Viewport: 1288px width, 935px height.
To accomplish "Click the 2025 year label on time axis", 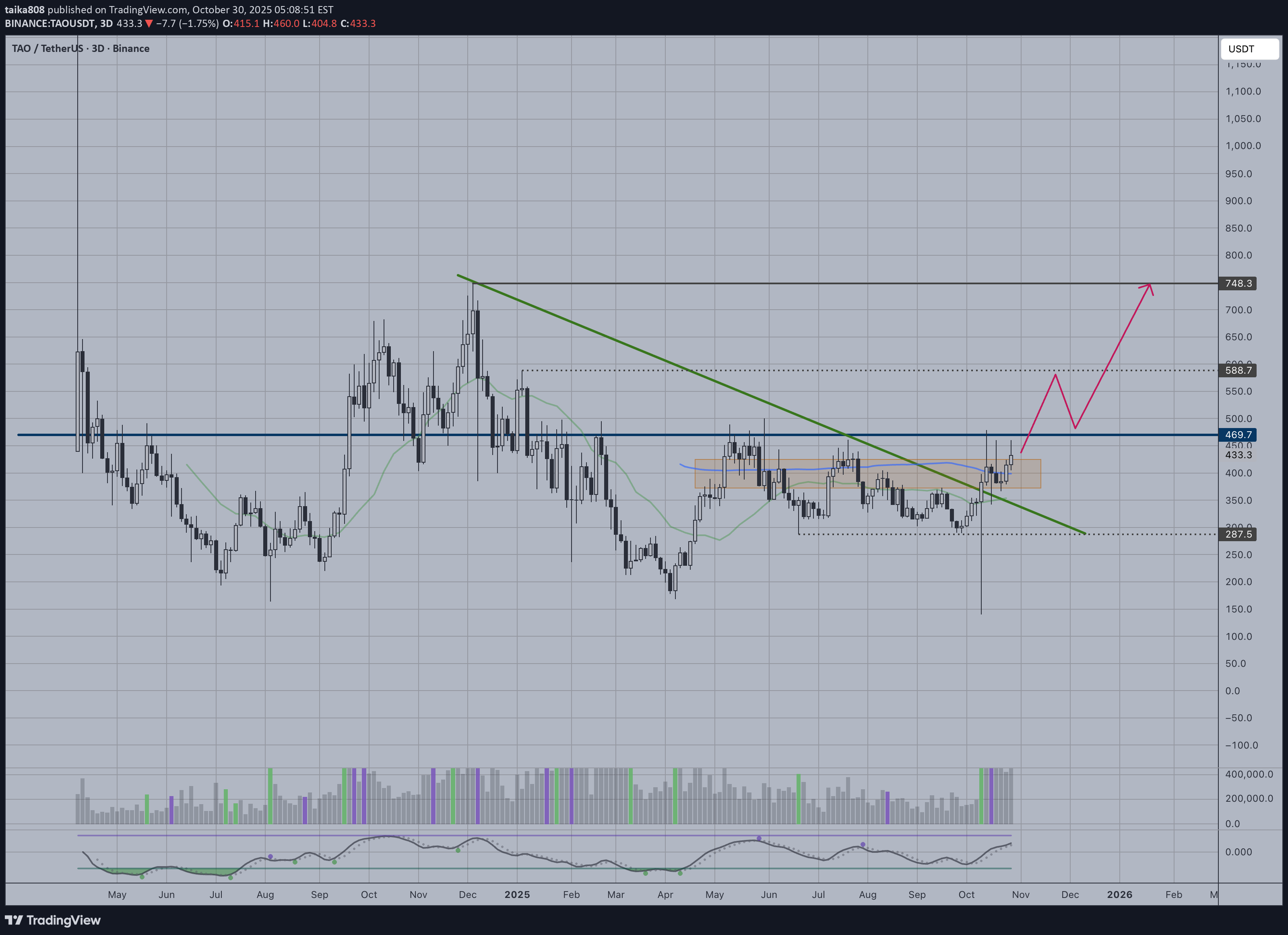I will [x=517, y=895].
